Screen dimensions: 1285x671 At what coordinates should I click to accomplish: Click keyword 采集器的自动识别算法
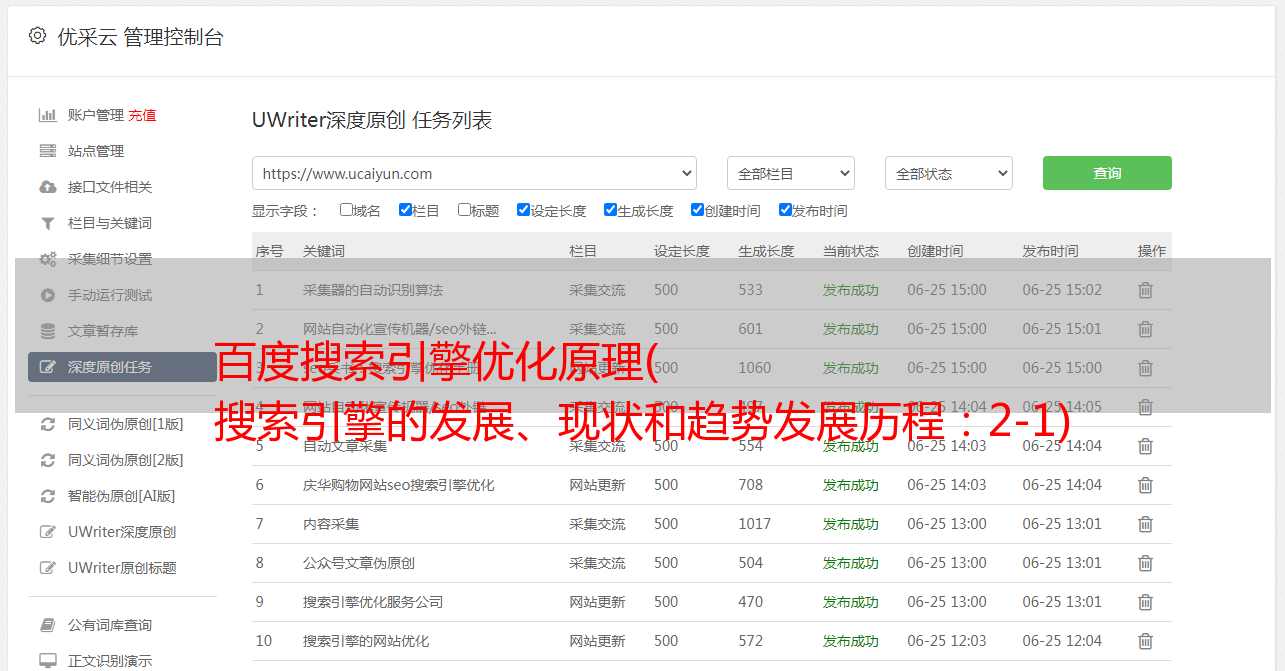click(x=373, y=290)
